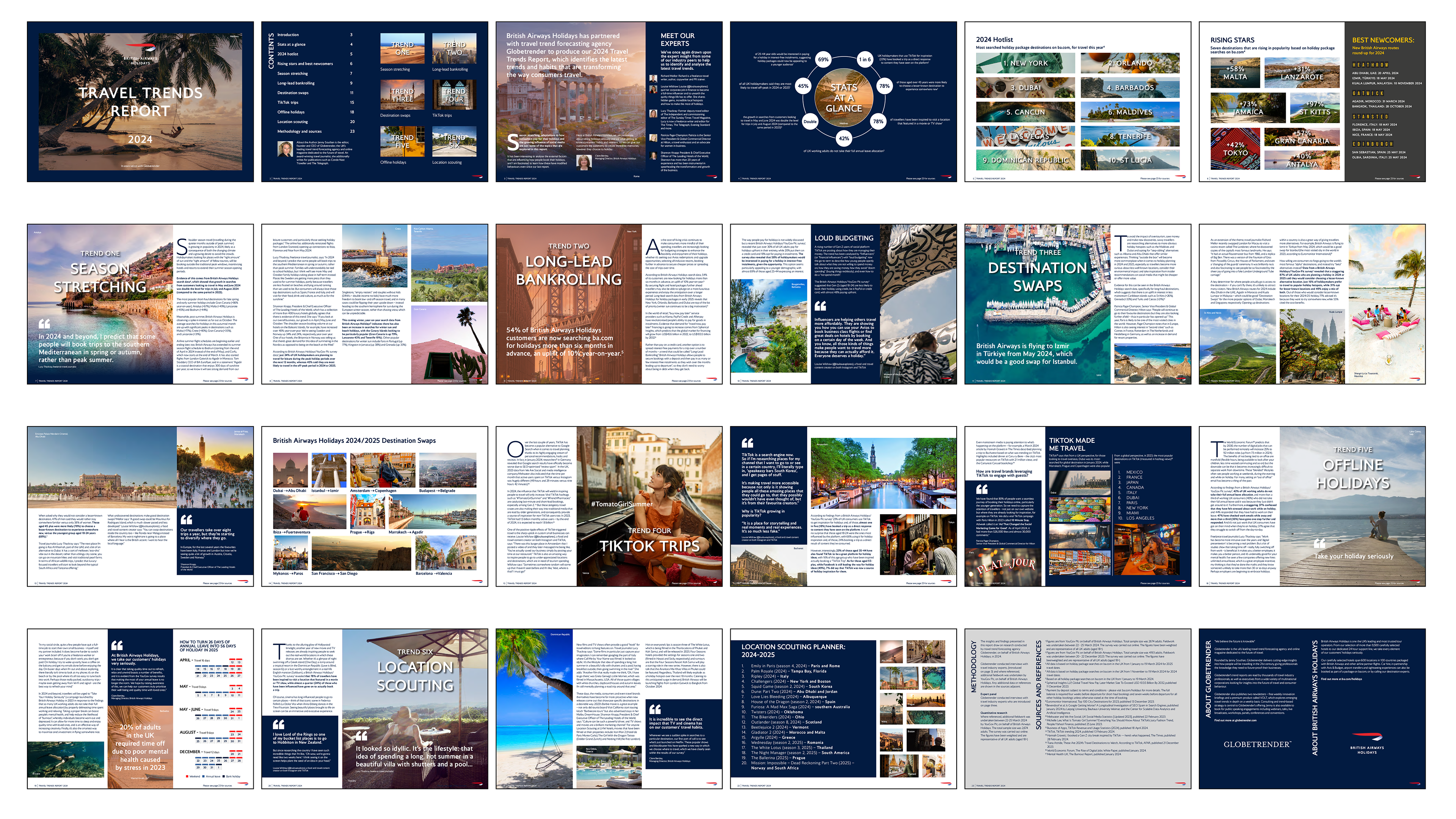Viewport: 1456px width, 819px height.
Task: Click the '8. TENERIFE' hotlist tile
Action: (x=1130, y=136)
